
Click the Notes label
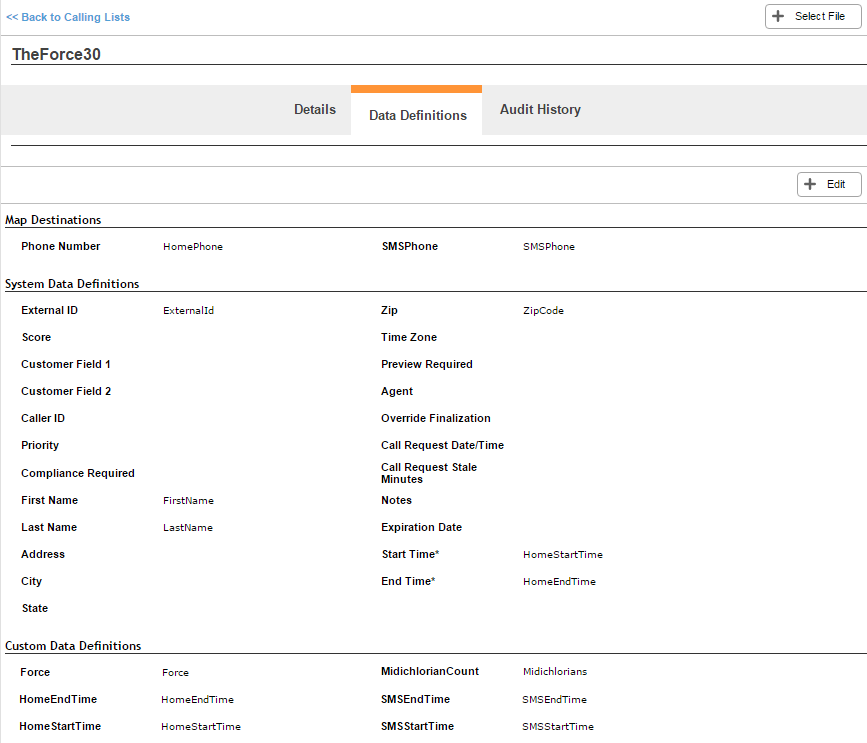396,500
